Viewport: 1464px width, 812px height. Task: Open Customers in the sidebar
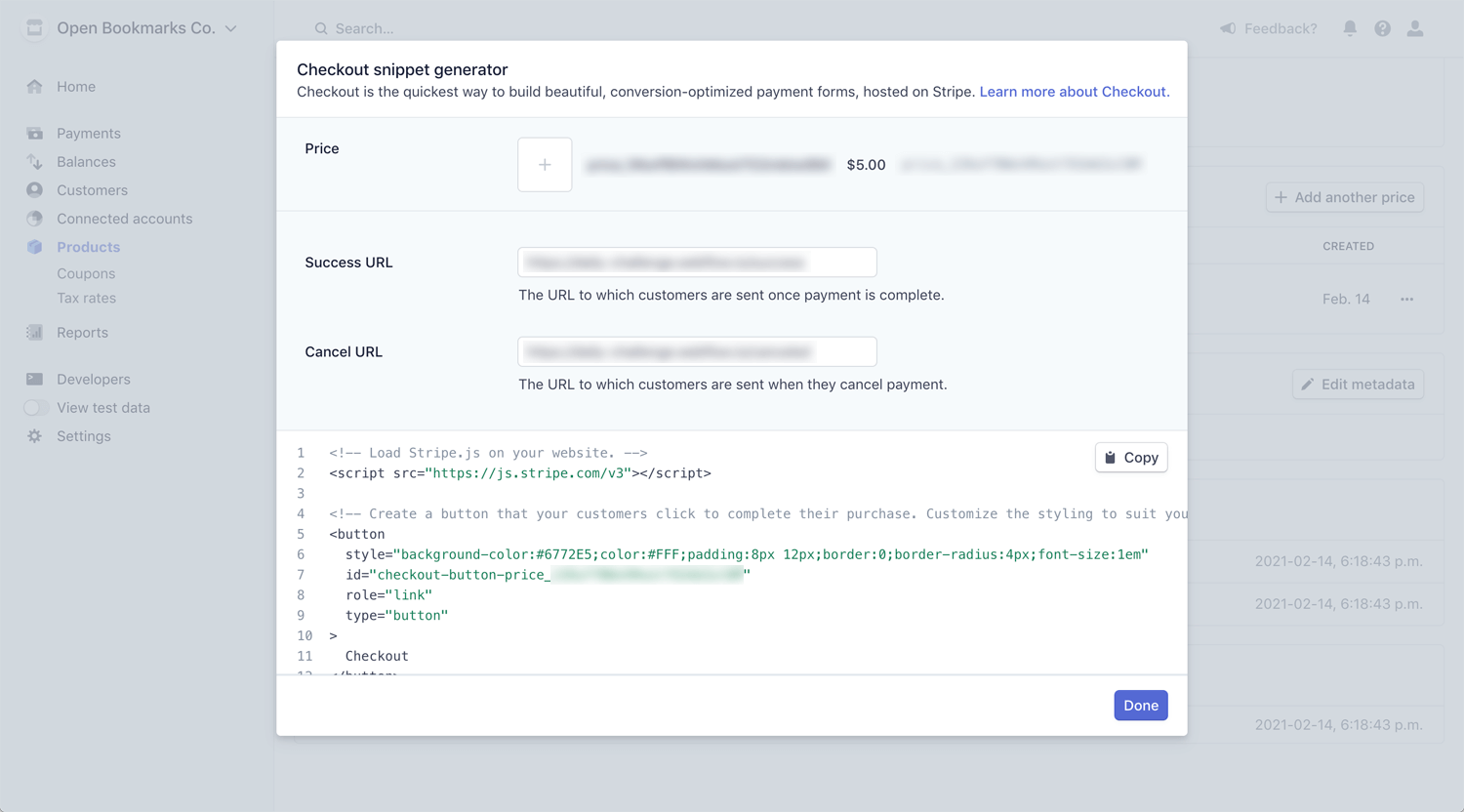click(x=92, y=190)
